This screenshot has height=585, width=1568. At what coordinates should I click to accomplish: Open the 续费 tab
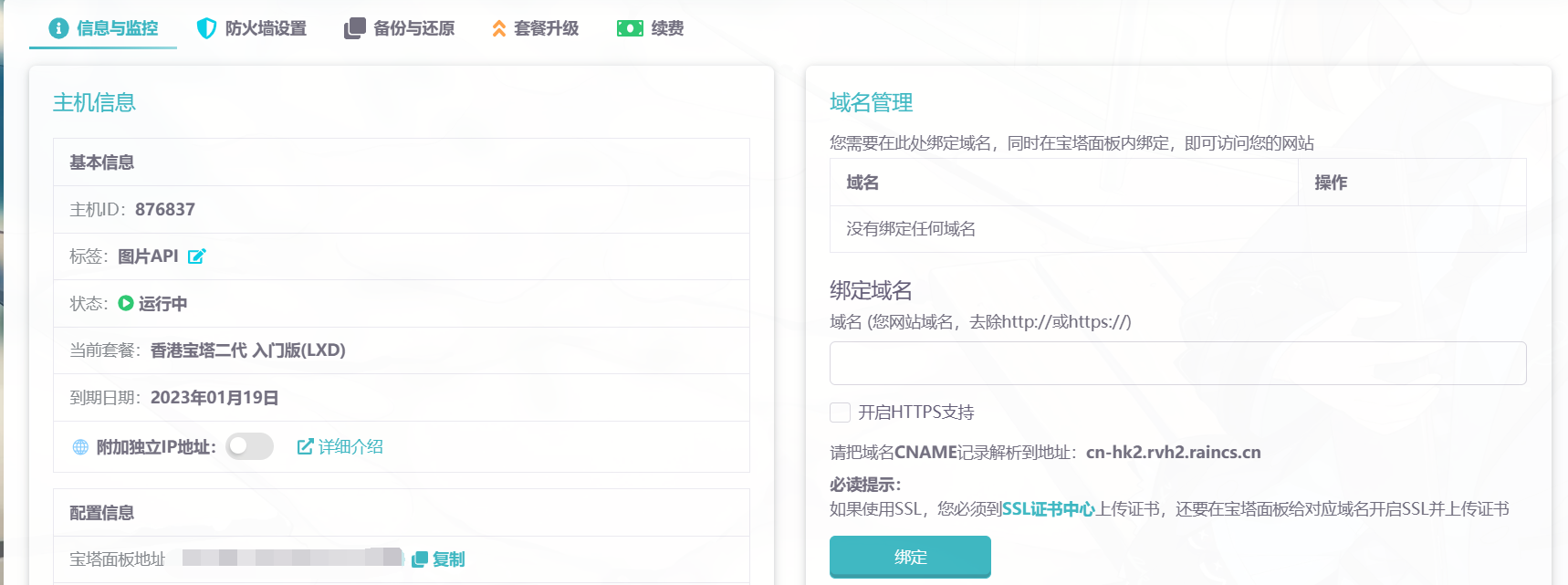(667, 28)
